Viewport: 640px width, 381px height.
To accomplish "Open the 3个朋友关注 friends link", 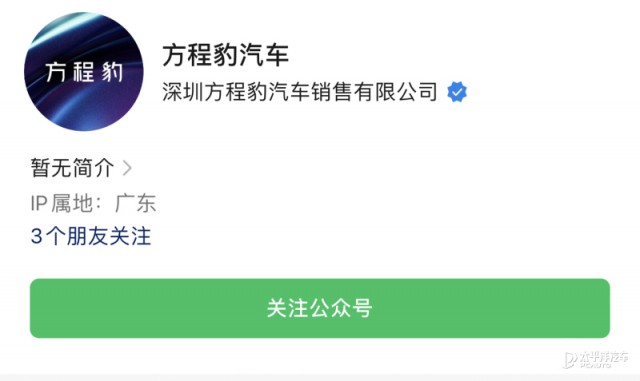I will (x=91, y=236).
